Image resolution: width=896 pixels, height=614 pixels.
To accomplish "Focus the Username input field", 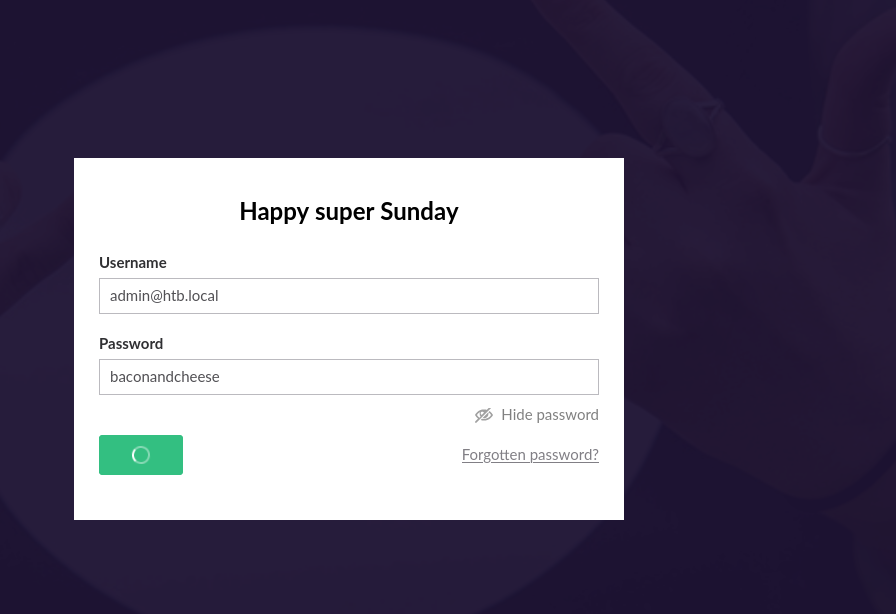I will point(348,296).
